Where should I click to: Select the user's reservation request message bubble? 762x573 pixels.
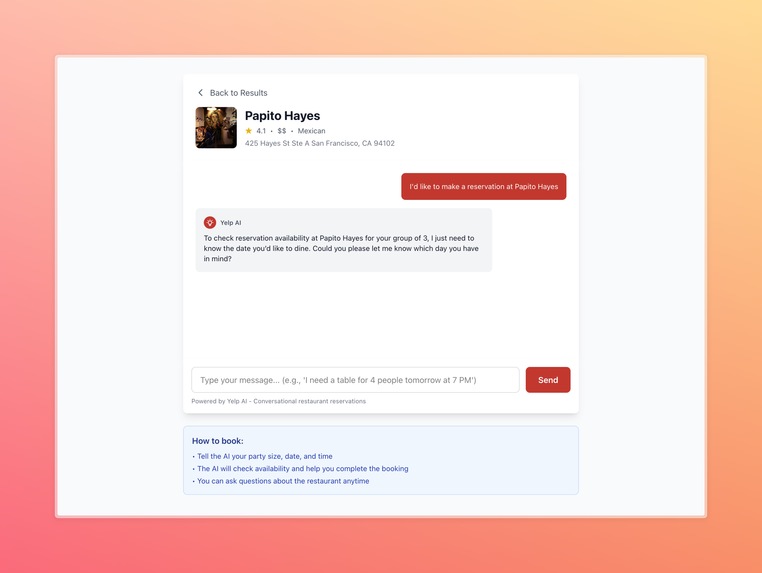(484, 186)
